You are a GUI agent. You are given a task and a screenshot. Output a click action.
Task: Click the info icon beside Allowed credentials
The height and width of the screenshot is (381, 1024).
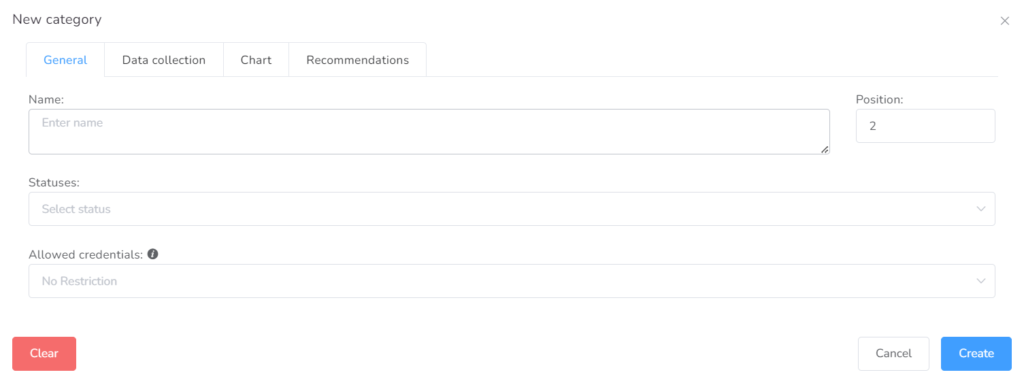pyautogui.click(x=153, y=254)
